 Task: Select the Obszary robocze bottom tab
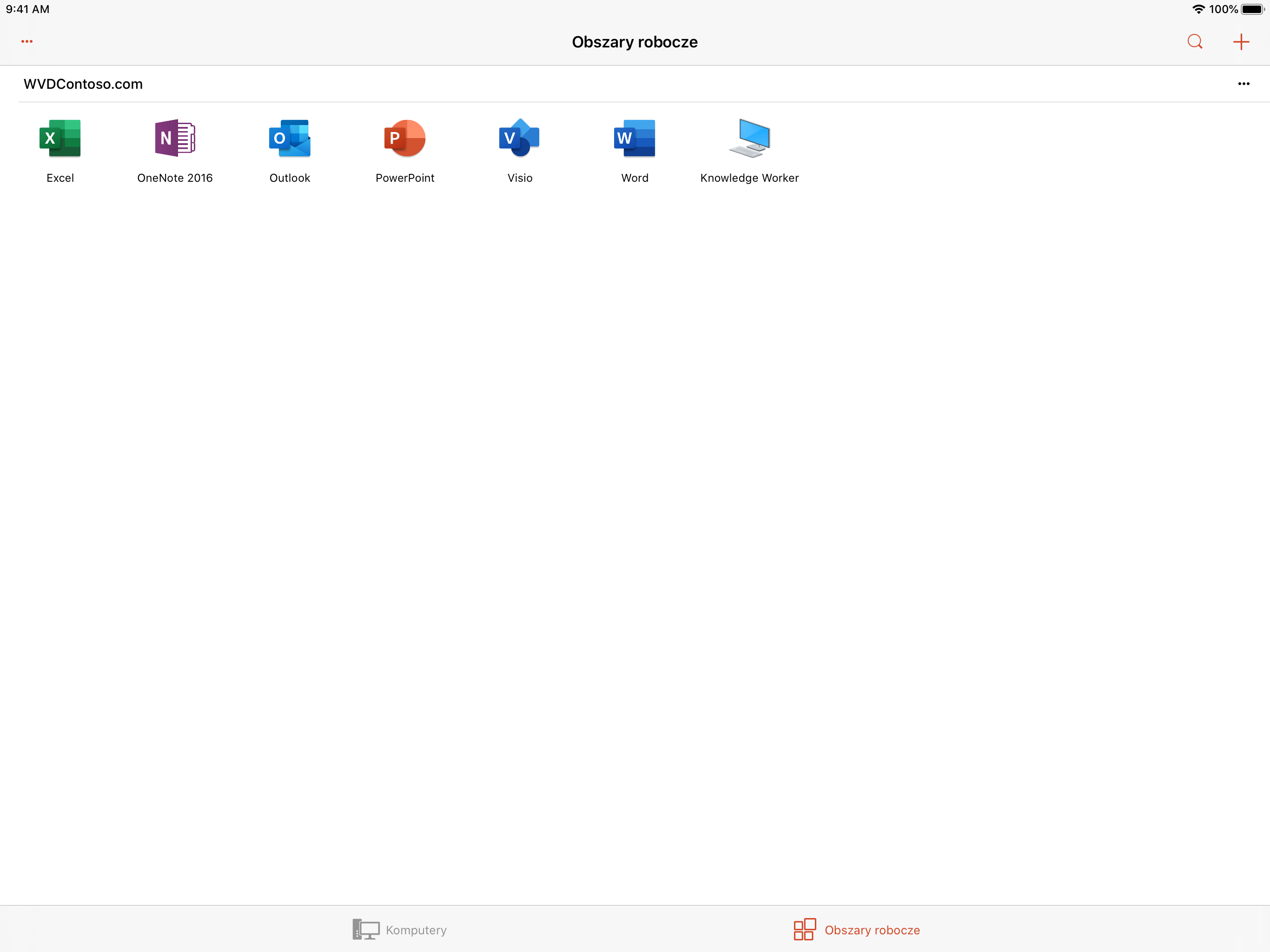tap(857, 930)
